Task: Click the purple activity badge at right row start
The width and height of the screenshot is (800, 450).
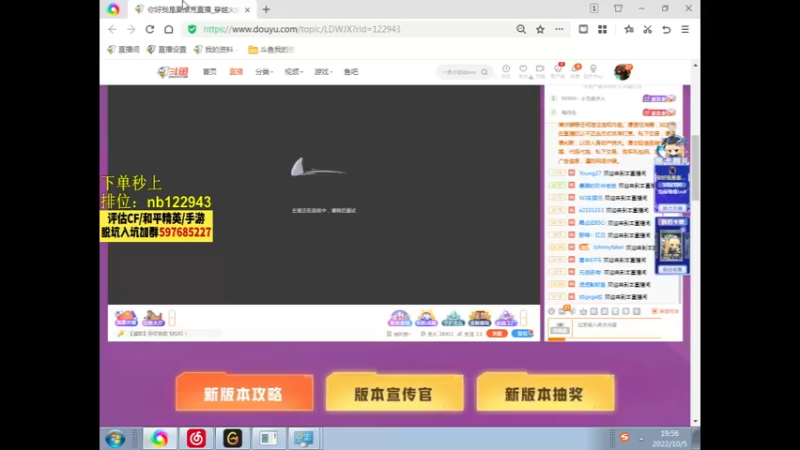Action: pos(399,318)
